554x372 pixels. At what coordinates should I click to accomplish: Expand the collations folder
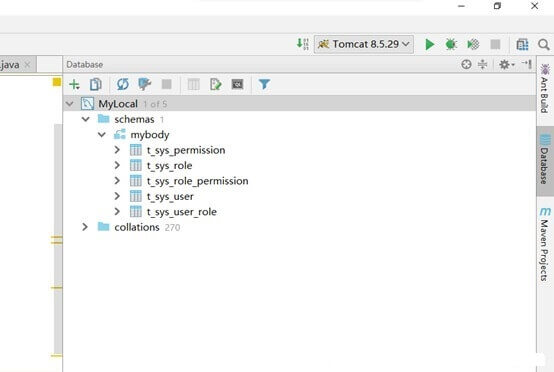coord(85,227)
